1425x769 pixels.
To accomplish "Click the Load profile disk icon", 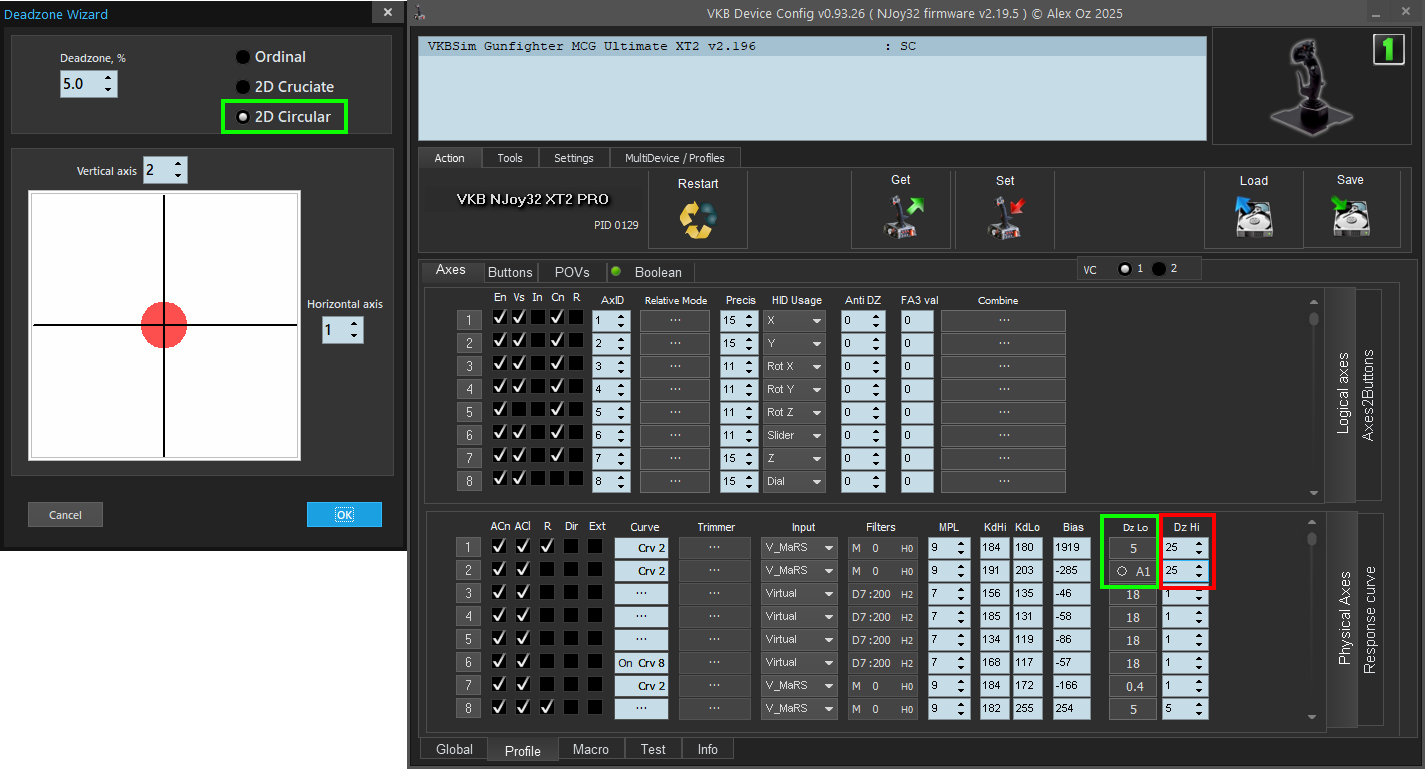I will point(1253,216).
